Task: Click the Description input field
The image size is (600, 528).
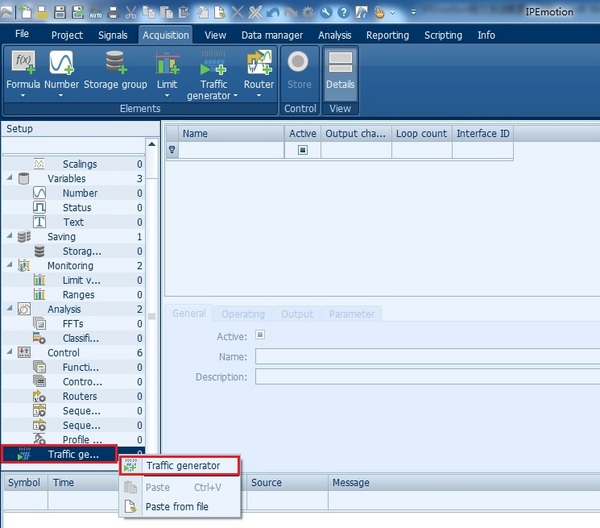Action: [x=427, y=376]
